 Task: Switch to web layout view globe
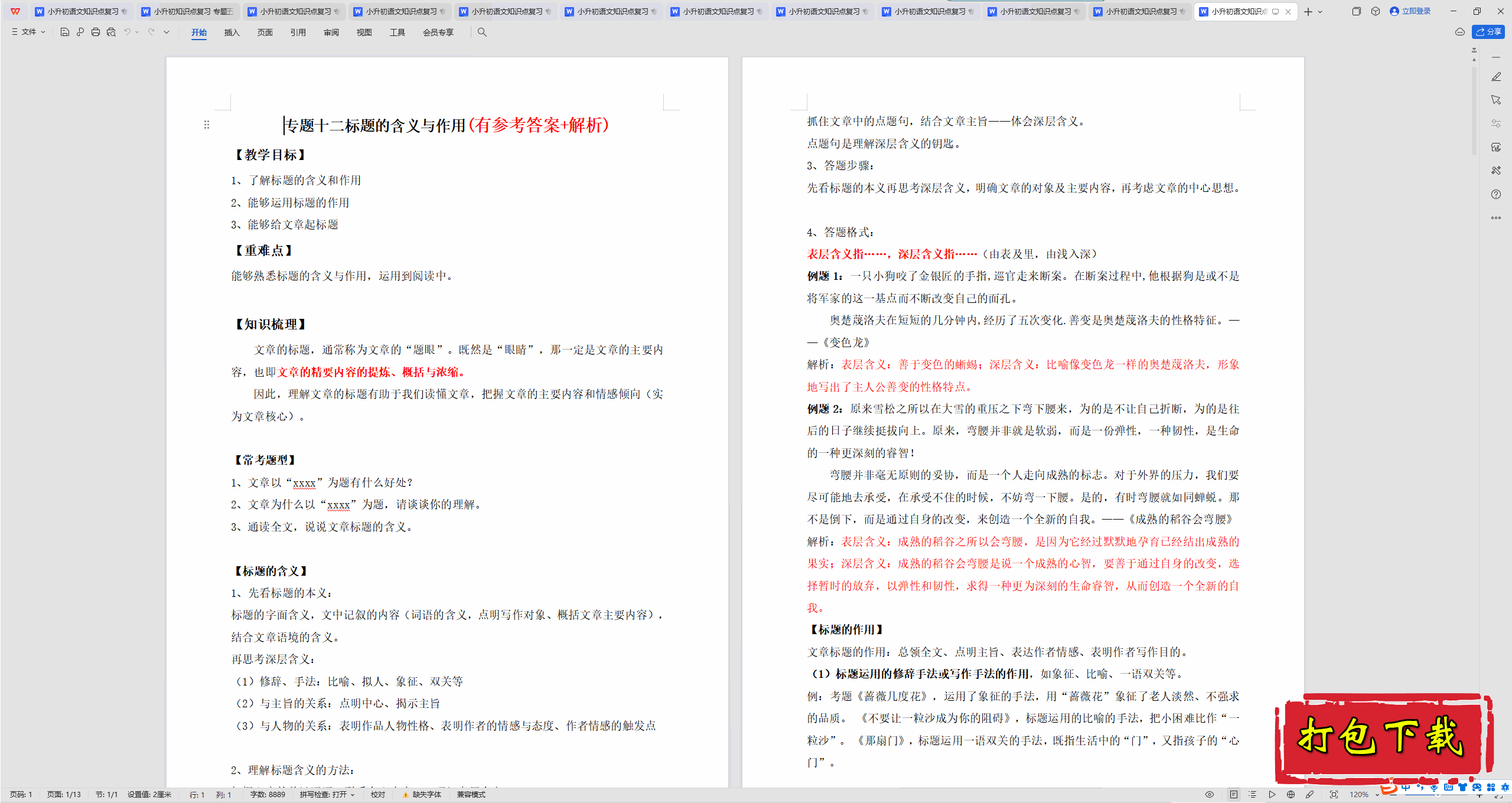tap(1291, 795)
